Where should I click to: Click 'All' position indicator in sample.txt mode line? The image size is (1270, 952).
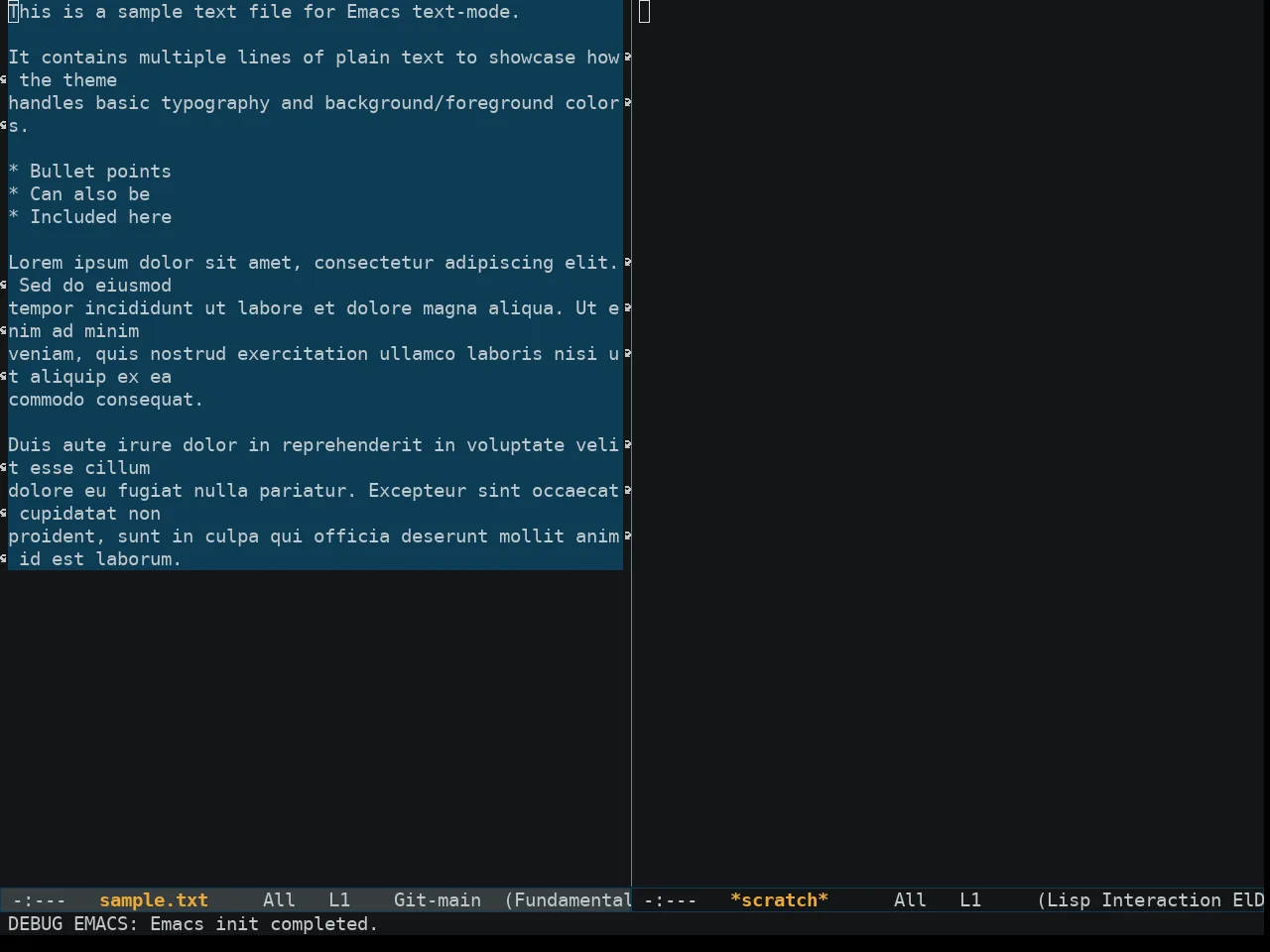(x=279, y=900)
